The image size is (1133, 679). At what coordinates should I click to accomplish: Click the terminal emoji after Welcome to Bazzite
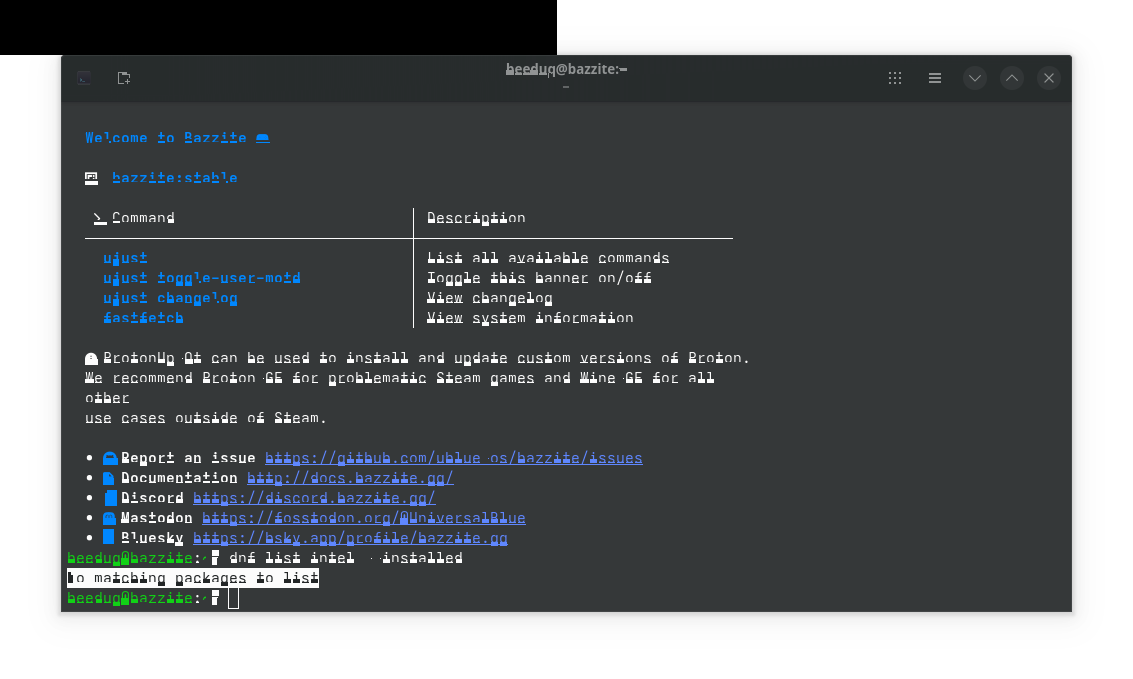pyautogui.click(x=262, y=137)
